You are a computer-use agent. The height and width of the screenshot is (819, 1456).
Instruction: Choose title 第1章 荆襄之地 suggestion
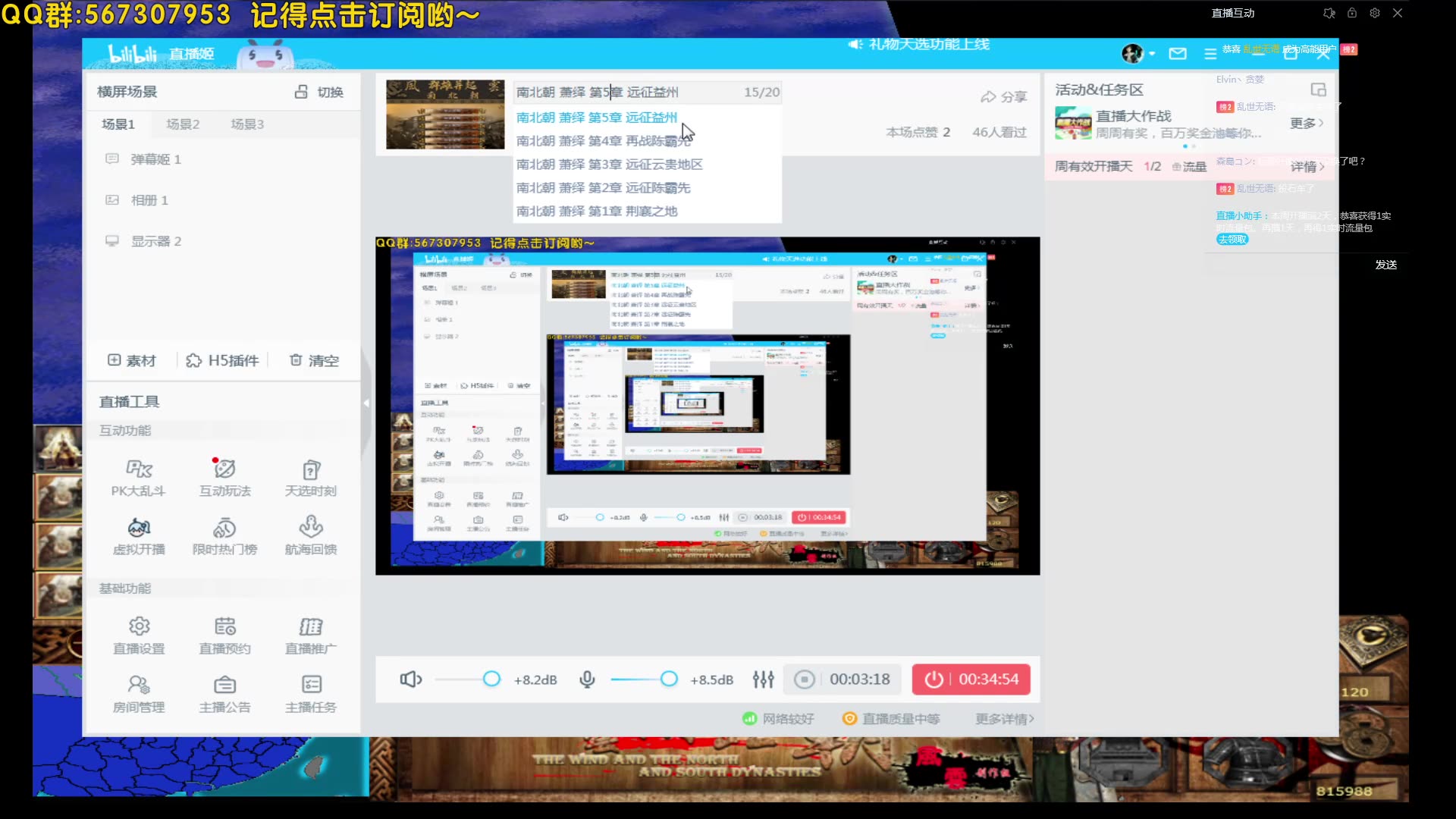[x=597, y=212]
